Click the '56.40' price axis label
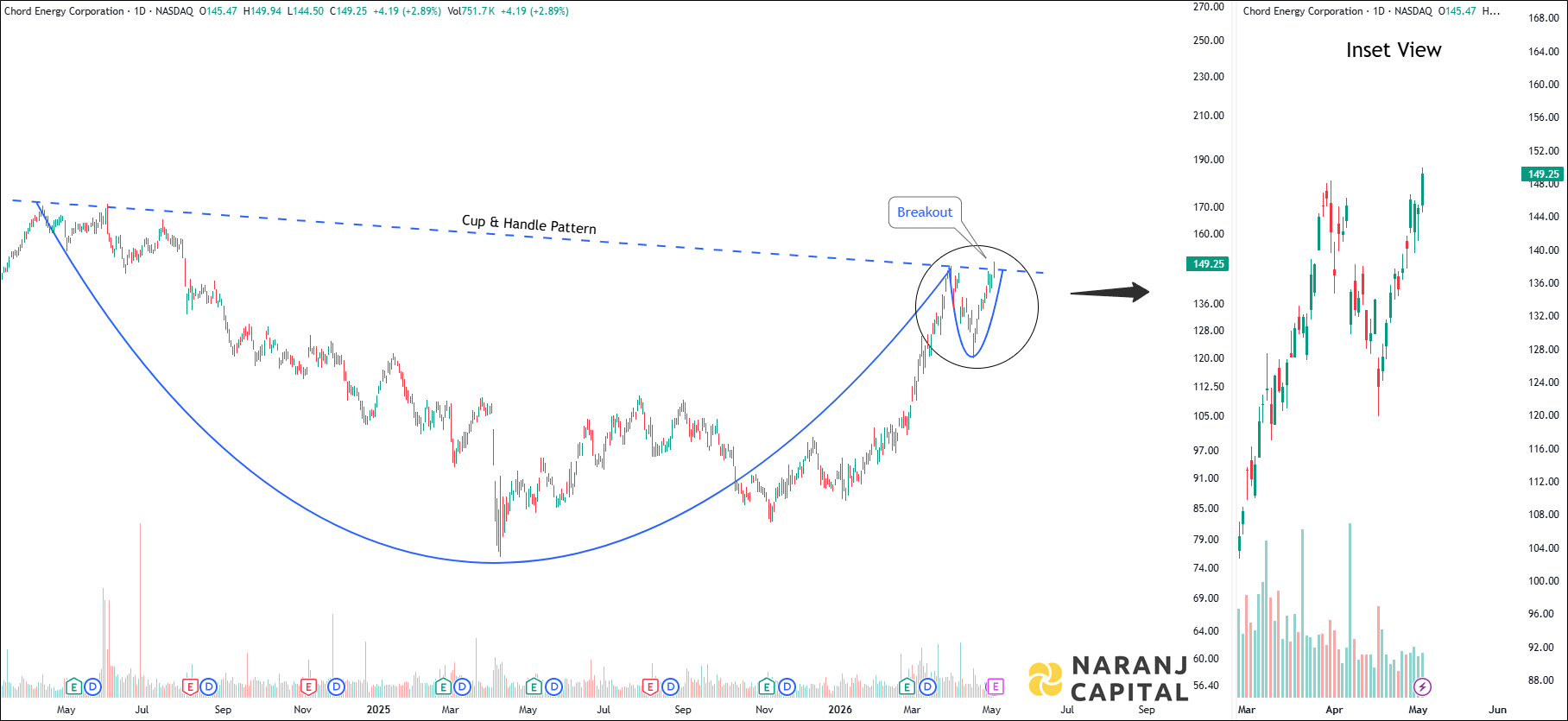The height and width of the screenshot is (721, 1568). [1206, 686]
